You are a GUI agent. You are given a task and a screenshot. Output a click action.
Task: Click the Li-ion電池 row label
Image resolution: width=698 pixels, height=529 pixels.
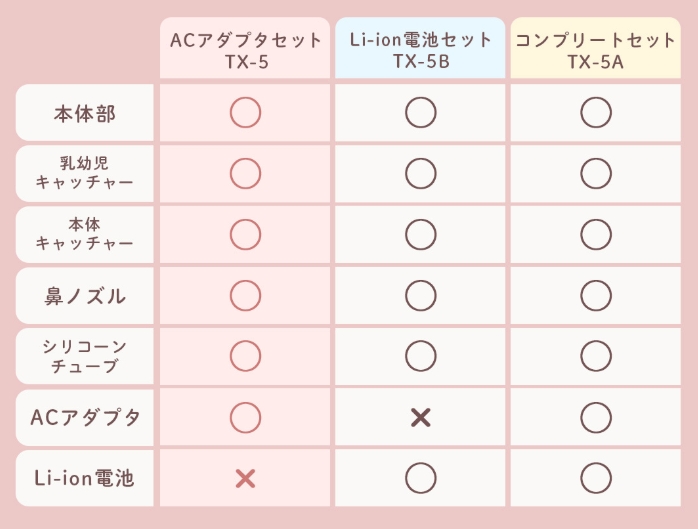[85, 478]
